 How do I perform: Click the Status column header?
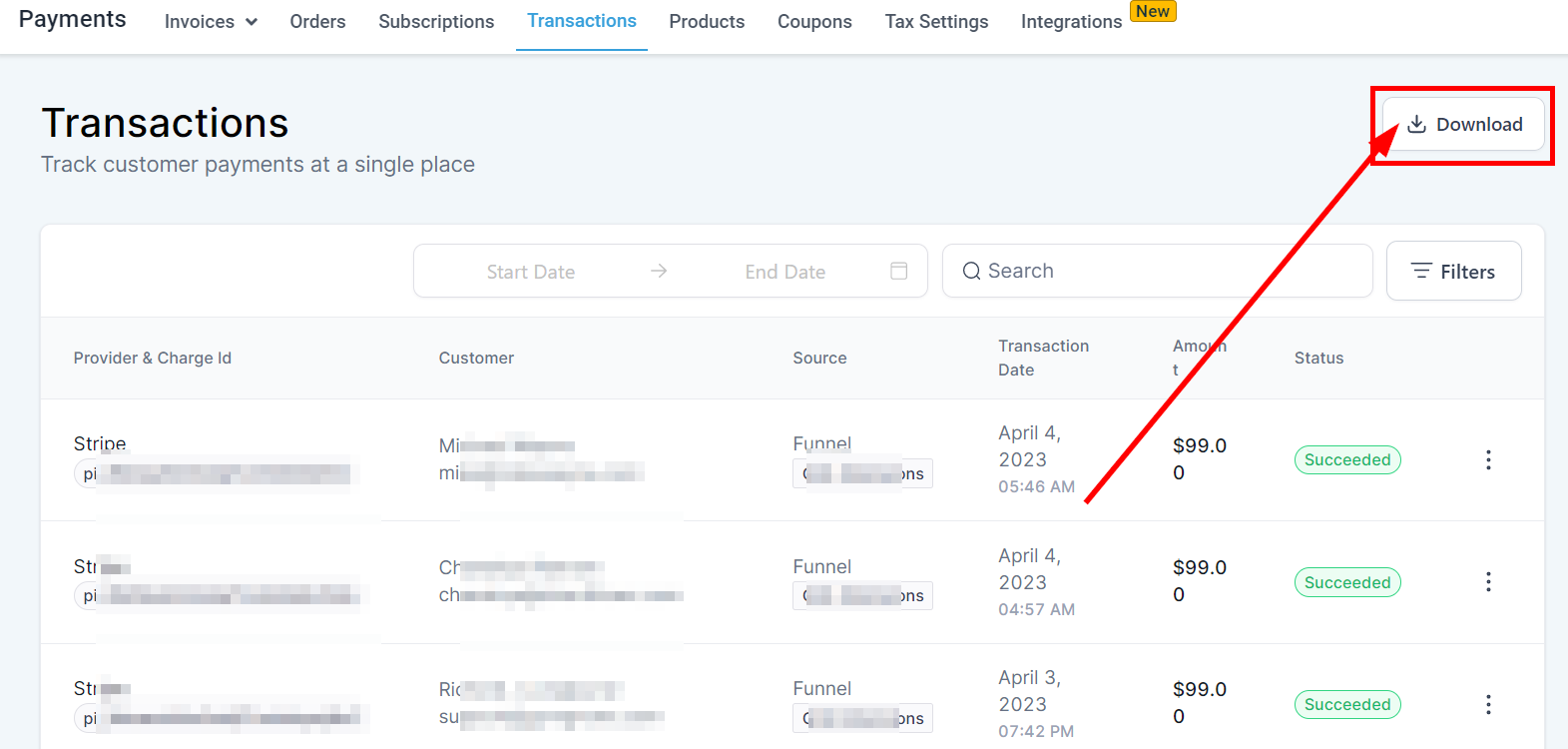(1318, 359)
